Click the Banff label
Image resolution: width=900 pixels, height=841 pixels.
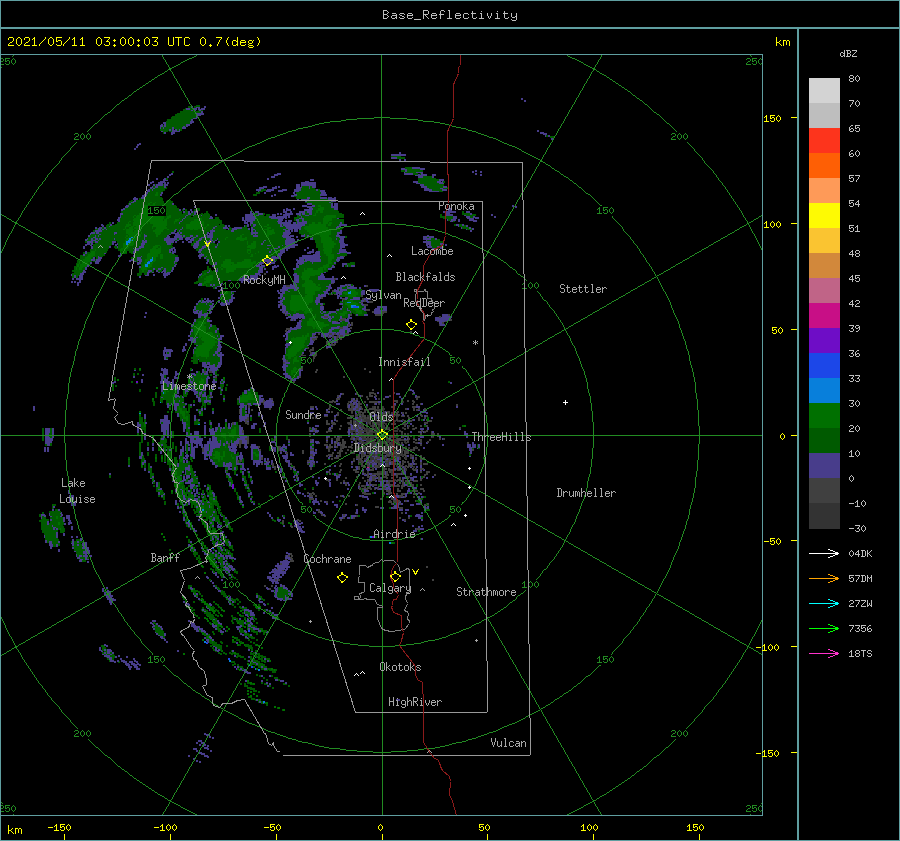coord(165,557)
